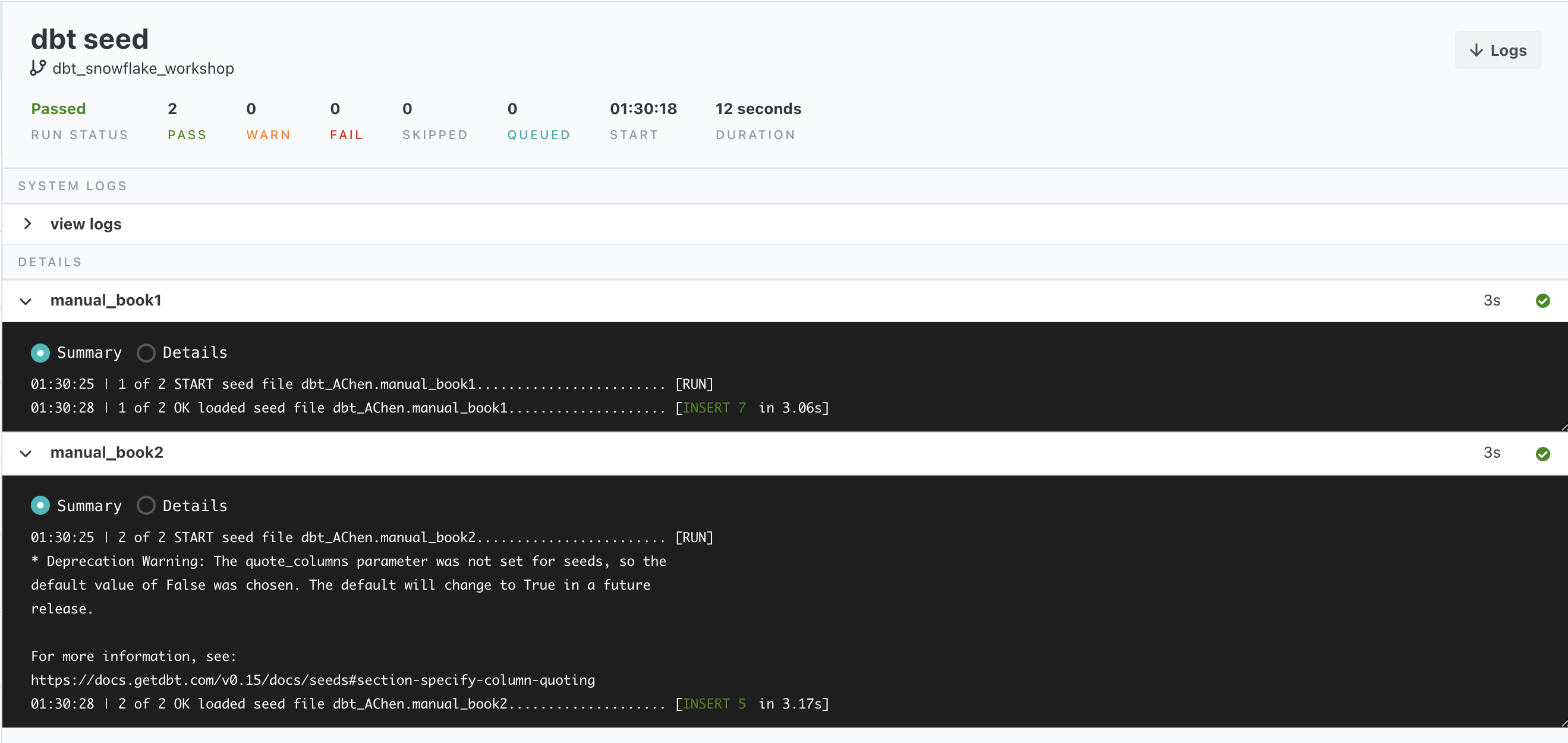Click the green success checkmark for manual_book2
The width and height of the screenshot is (1568, 743).
coord(1542,454)
